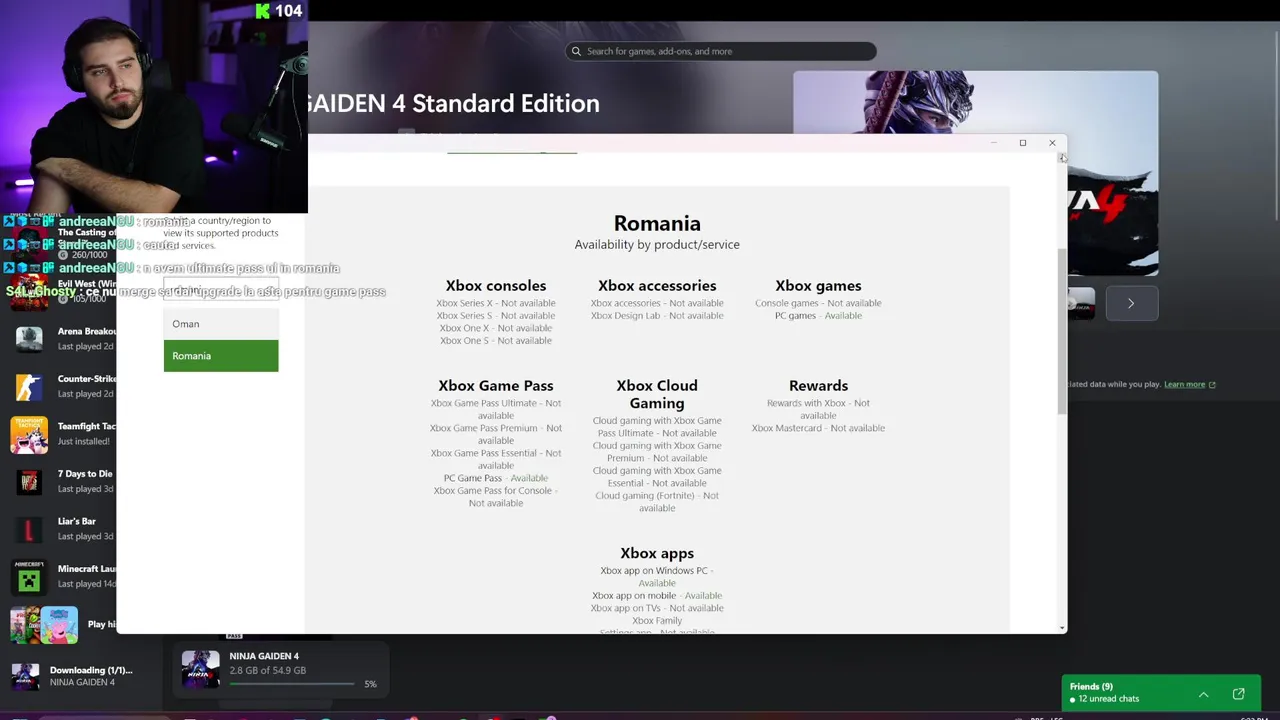Pop out the Friends panel
The width and height of the screenshot is (1280, 720).
[1238, 694]
